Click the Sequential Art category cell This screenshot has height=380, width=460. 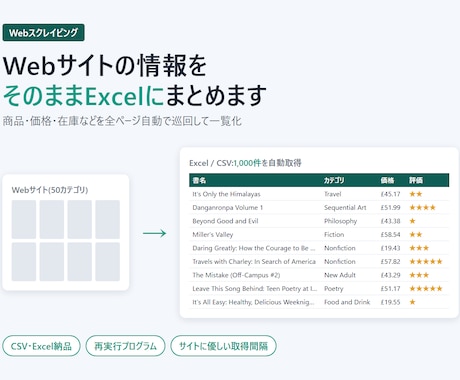click(x=345, y=207)
